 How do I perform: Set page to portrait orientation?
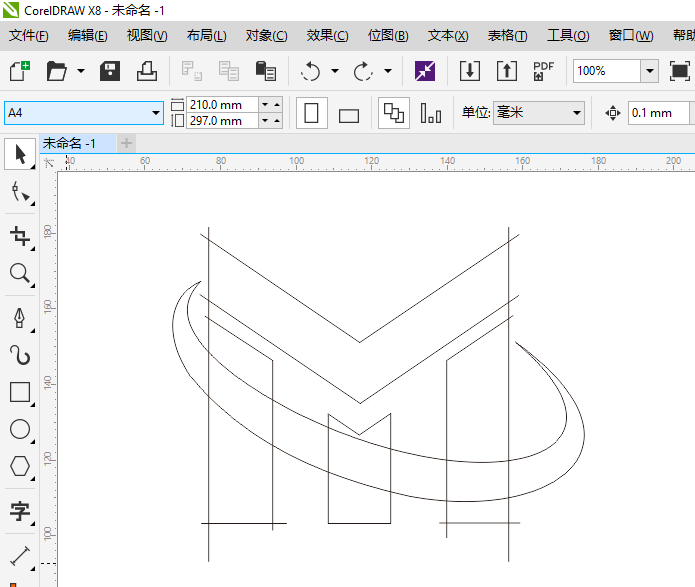point(312,113)
